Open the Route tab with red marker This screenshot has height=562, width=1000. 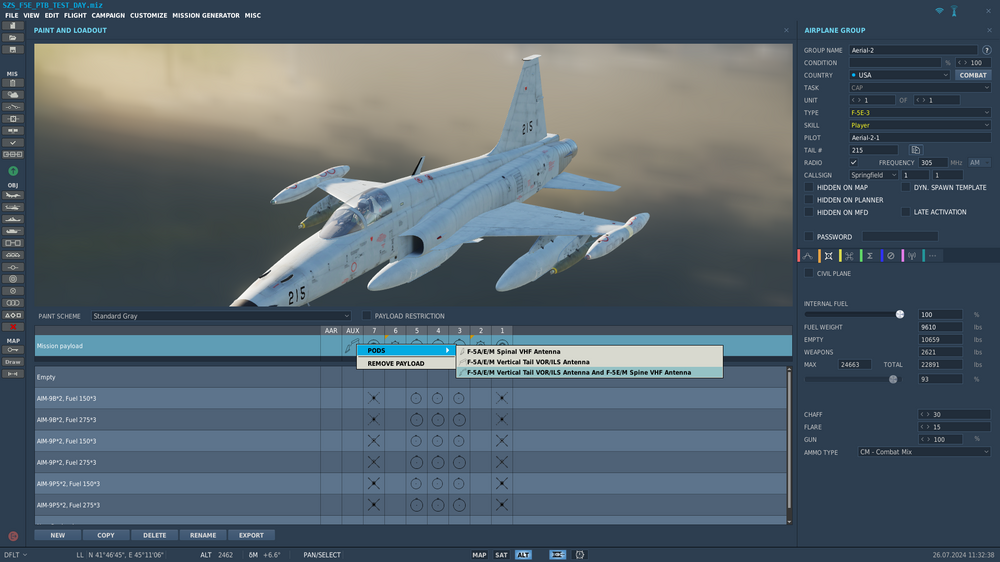click(x=807, y=256)
